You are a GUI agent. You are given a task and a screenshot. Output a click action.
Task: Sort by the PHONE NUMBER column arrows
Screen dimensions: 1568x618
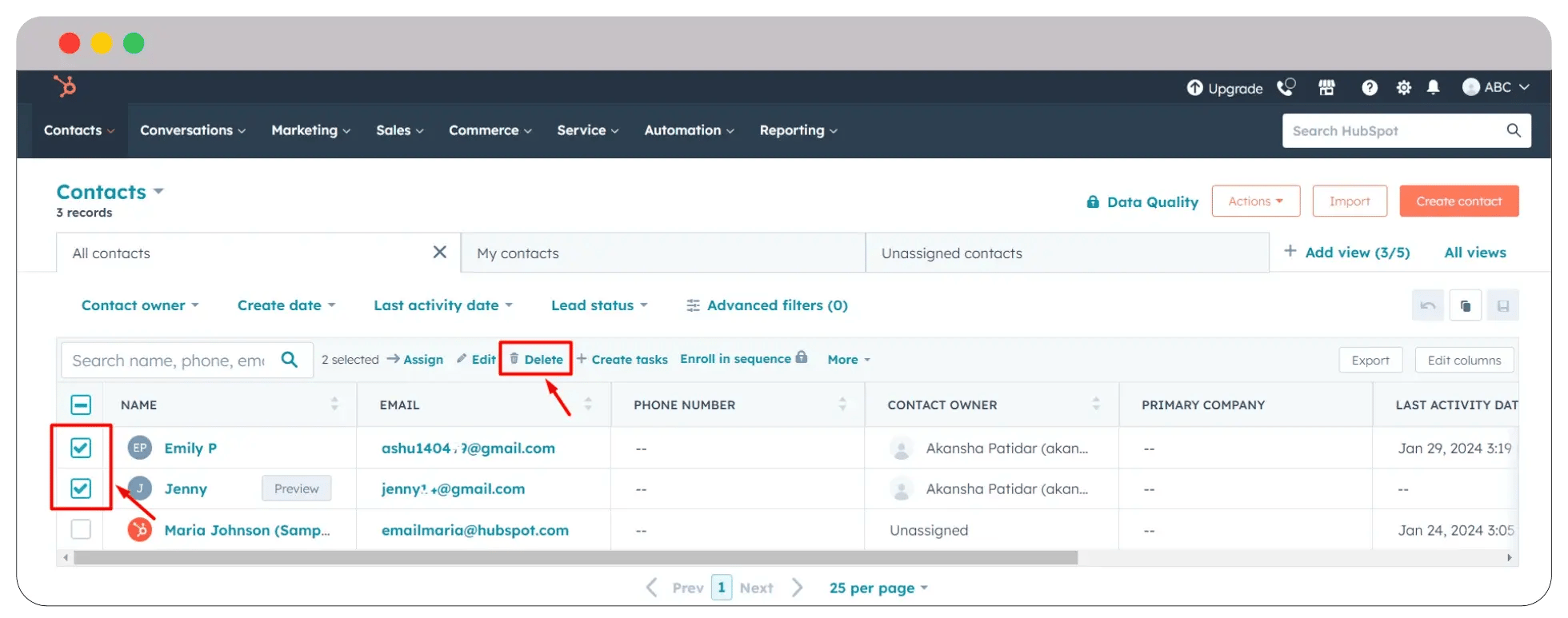pyautogui.click(x=842, y=405)
